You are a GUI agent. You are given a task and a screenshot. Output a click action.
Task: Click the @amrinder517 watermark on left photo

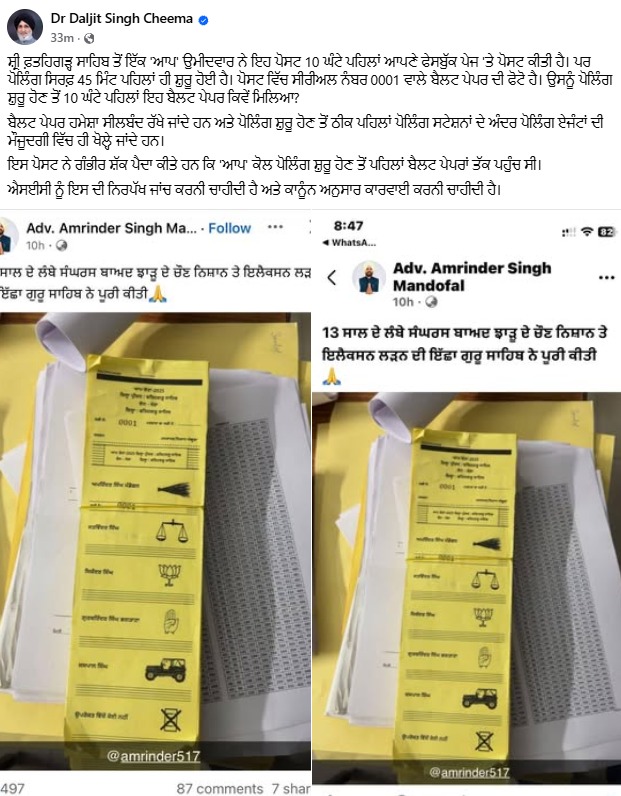(x=153, y=756)
